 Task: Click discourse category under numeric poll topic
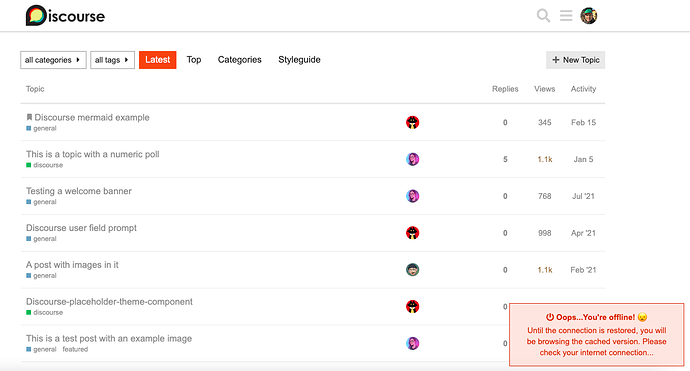coord(44,165)
